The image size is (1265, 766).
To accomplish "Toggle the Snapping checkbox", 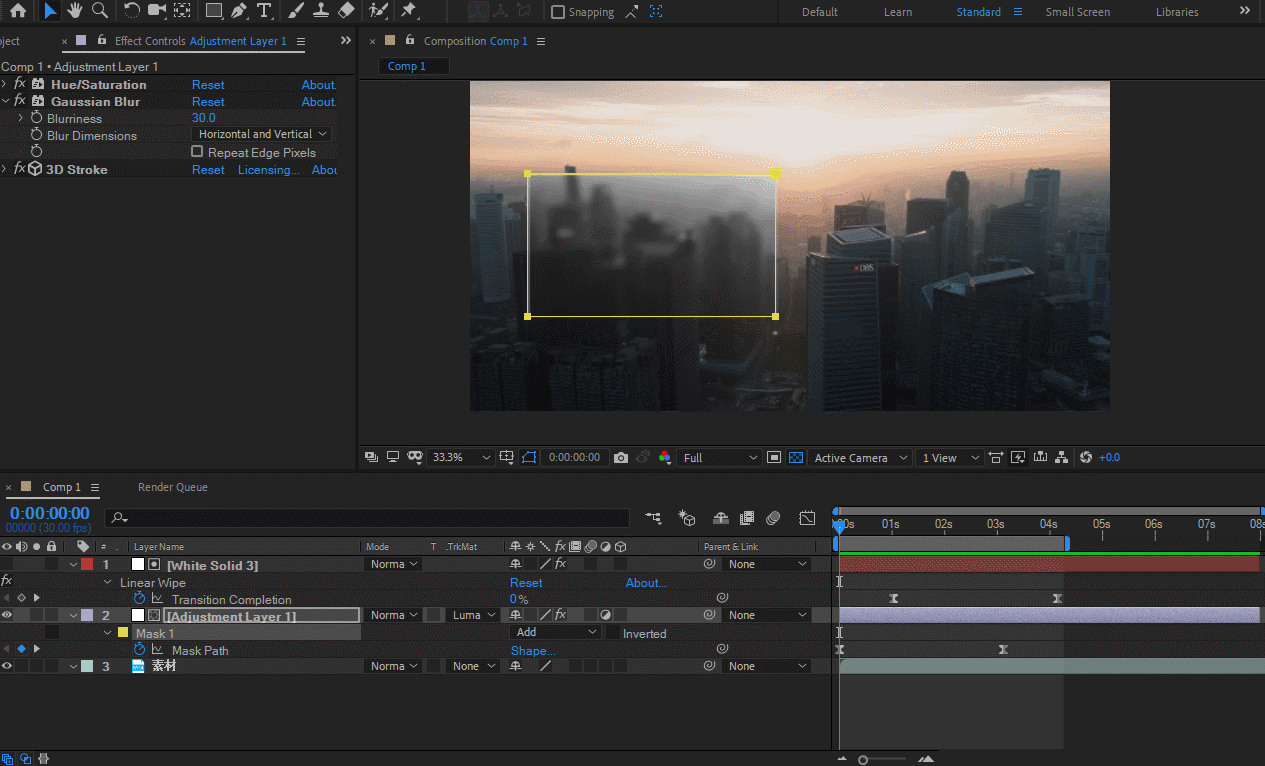I will tap(558, 12).
